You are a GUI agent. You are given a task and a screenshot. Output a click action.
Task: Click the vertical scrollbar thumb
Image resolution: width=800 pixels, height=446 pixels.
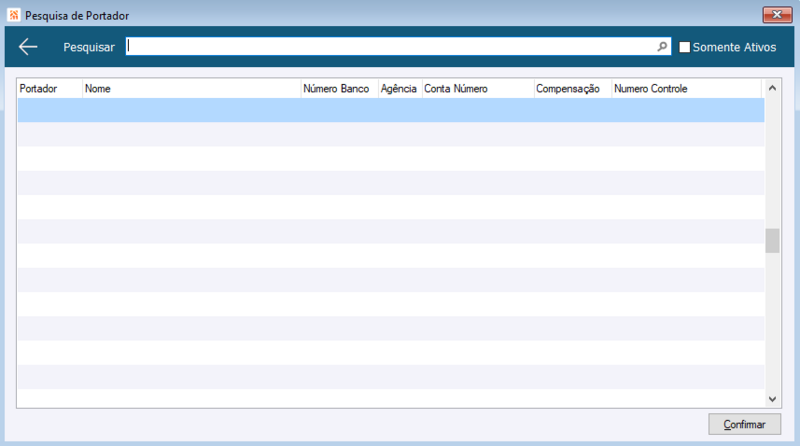772,240
